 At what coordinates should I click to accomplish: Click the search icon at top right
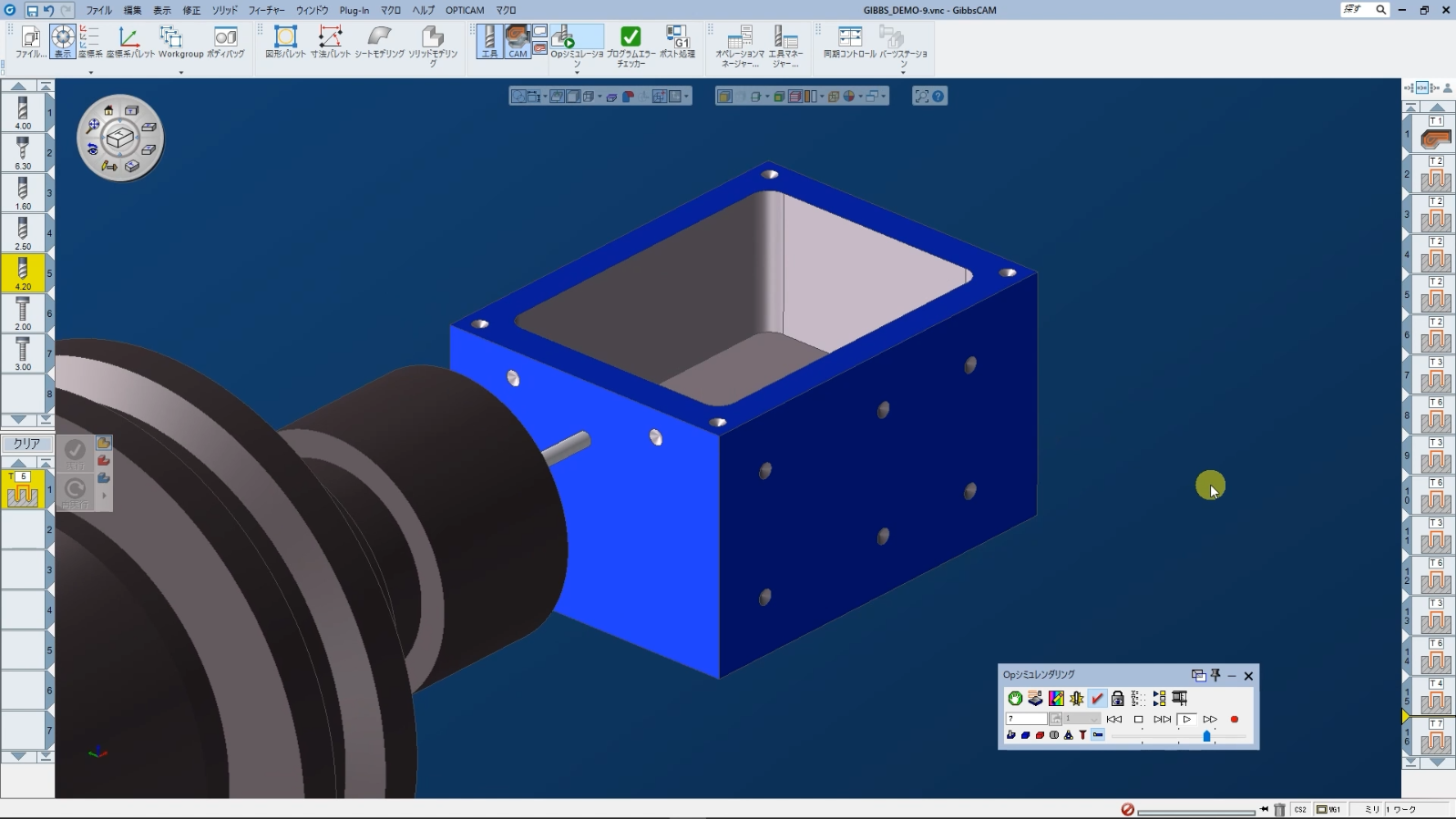coord(1381,10)
